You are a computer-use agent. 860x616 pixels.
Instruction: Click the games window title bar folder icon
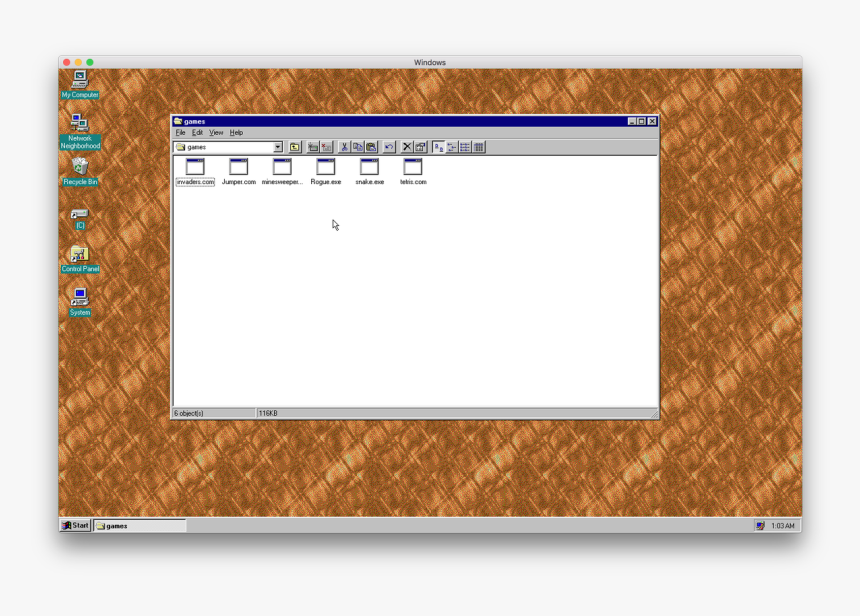pyautogui.click(x=178, y=121)
